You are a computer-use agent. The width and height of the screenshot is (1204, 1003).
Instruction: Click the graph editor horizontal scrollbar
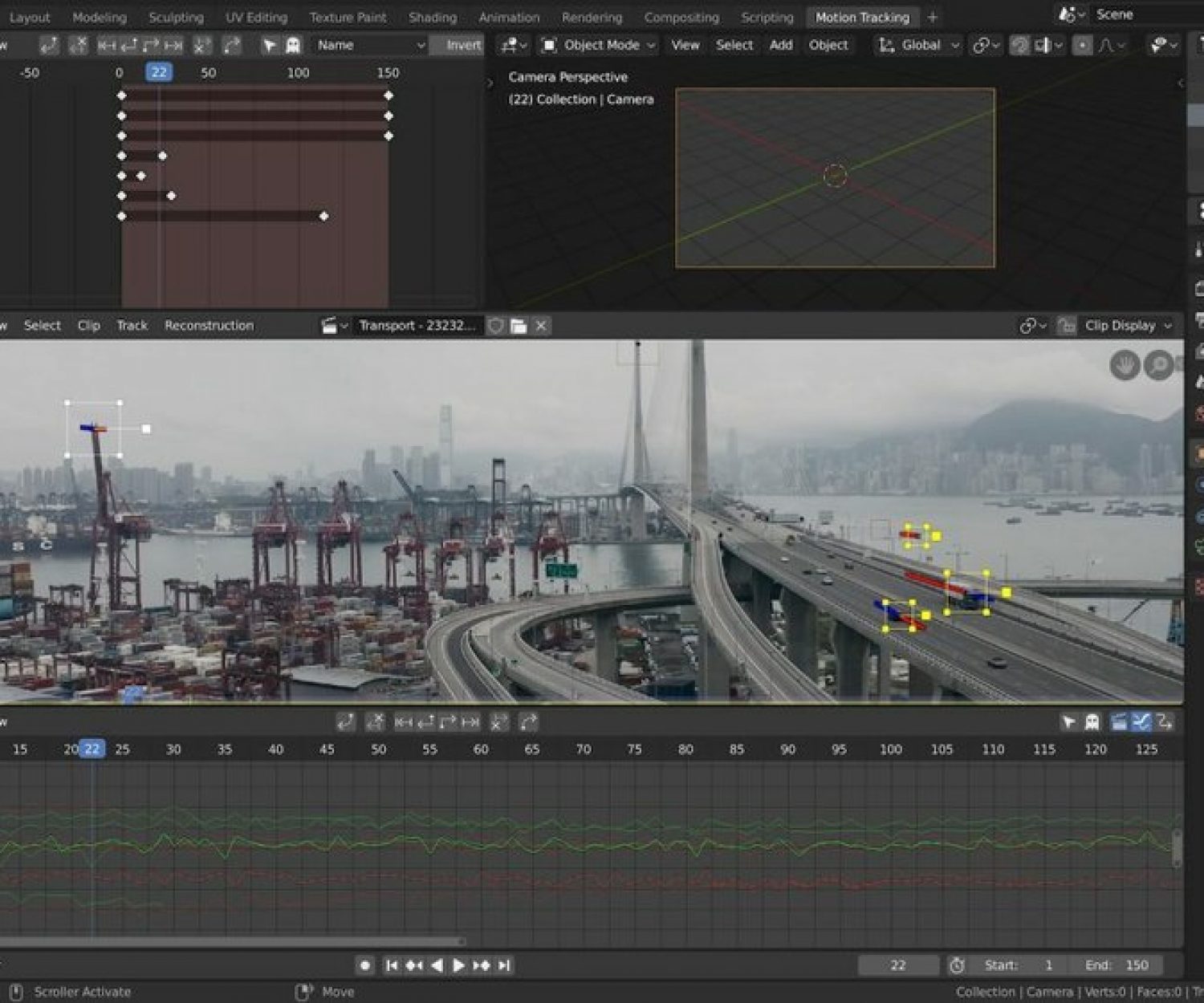233,941
